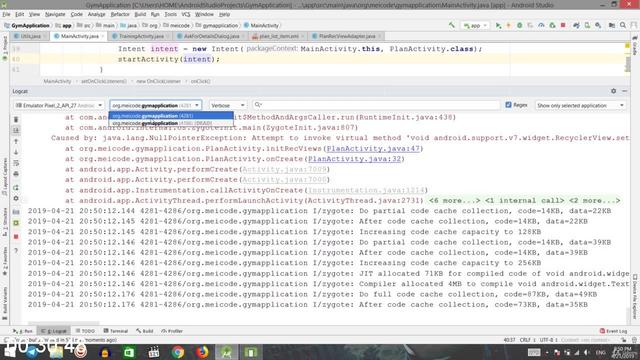Open Firefox from the Windows taskbar
Viewport: 640px width, 360px height.
pyautogui.click(x=202, y=352)
